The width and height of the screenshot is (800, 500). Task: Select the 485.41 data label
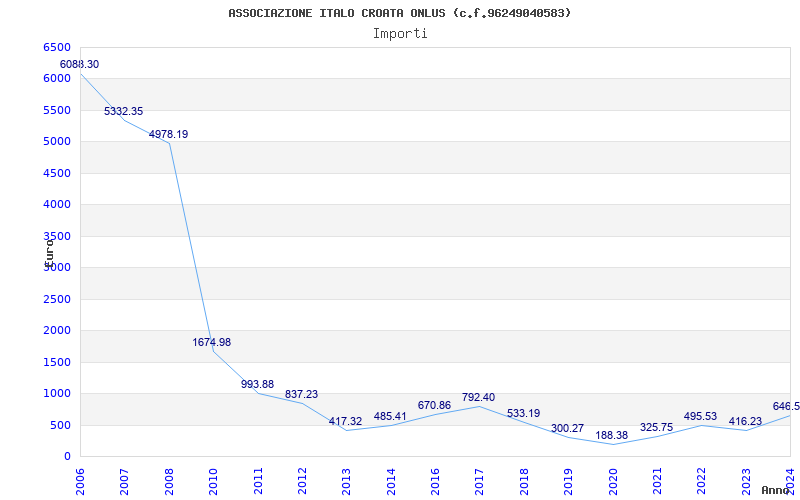click(390, 416)
